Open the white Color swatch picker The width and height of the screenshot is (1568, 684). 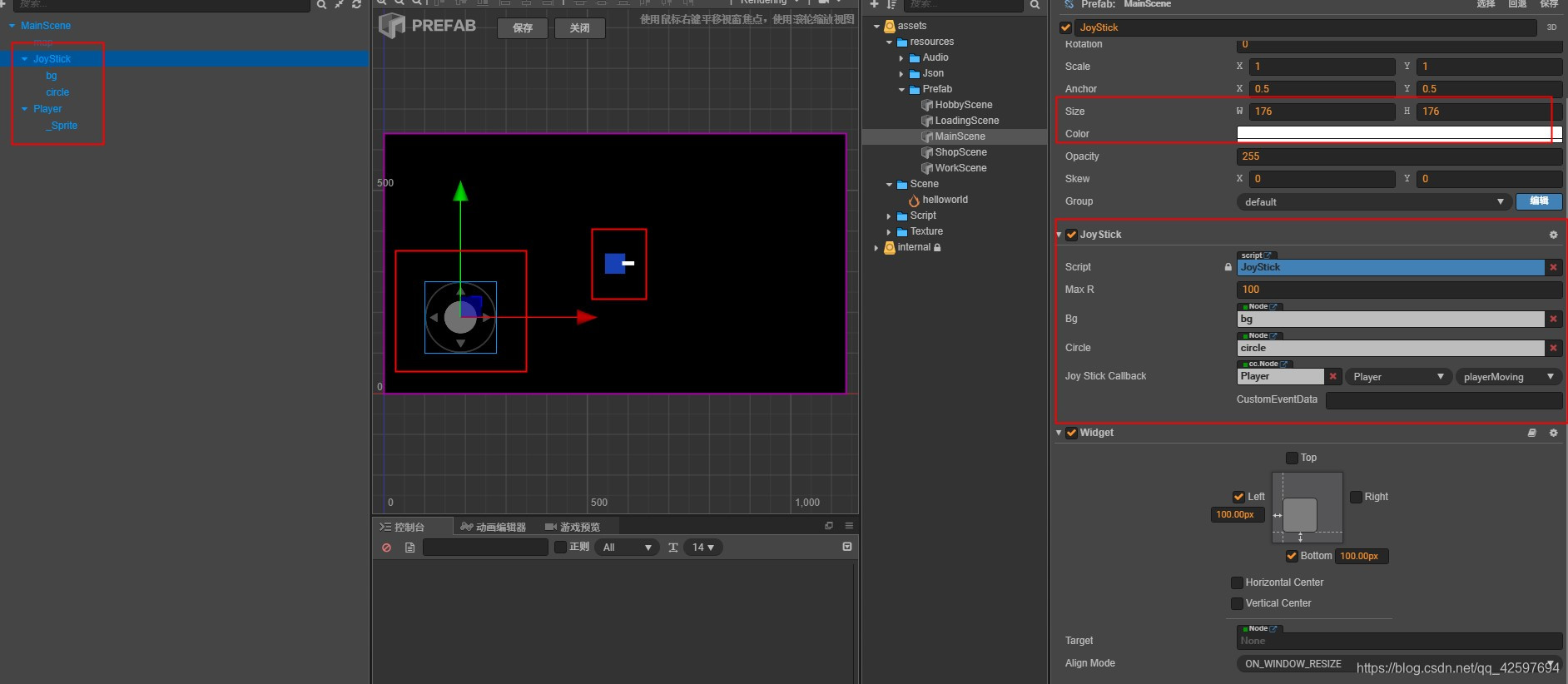1399,134
